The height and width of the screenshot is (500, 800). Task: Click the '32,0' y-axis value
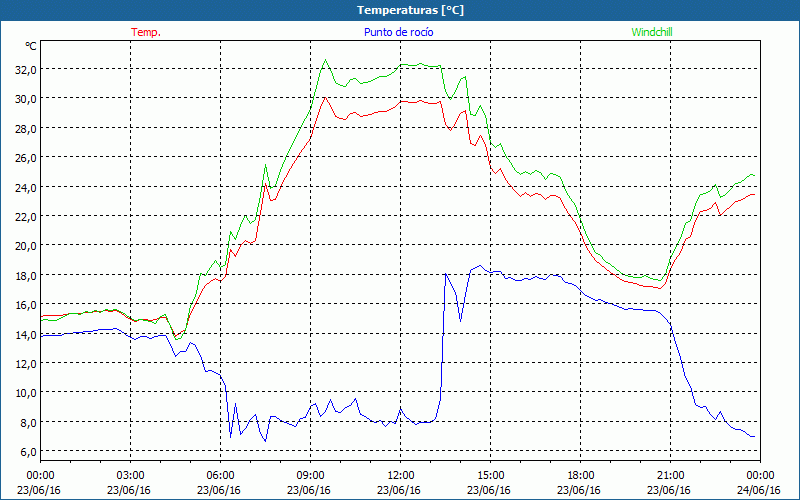tap(26, 70)
